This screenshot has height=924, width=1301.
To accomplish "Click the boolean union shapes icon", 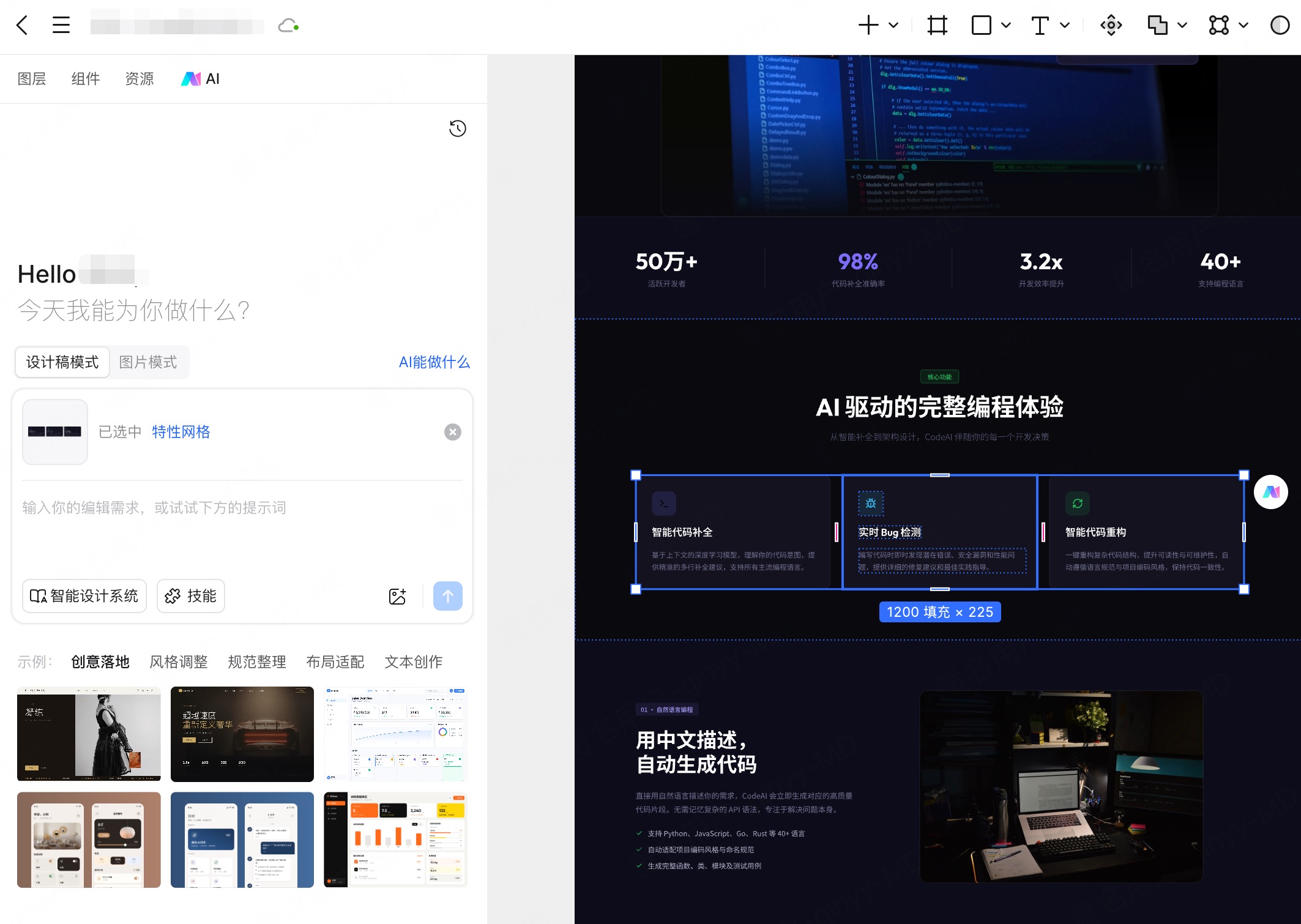I will pos(1157,25).
